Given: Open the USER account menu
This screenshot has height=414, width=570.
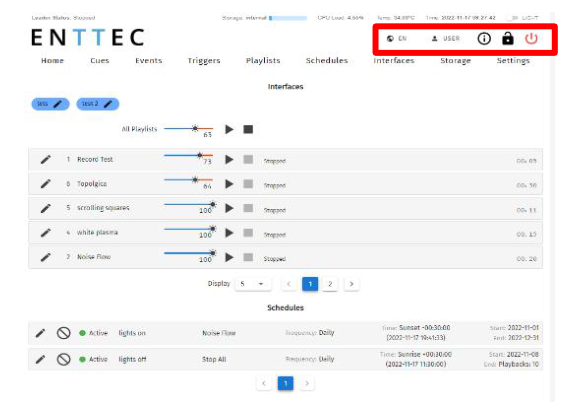Looking at the screenshot, I should tap(446, 39).
